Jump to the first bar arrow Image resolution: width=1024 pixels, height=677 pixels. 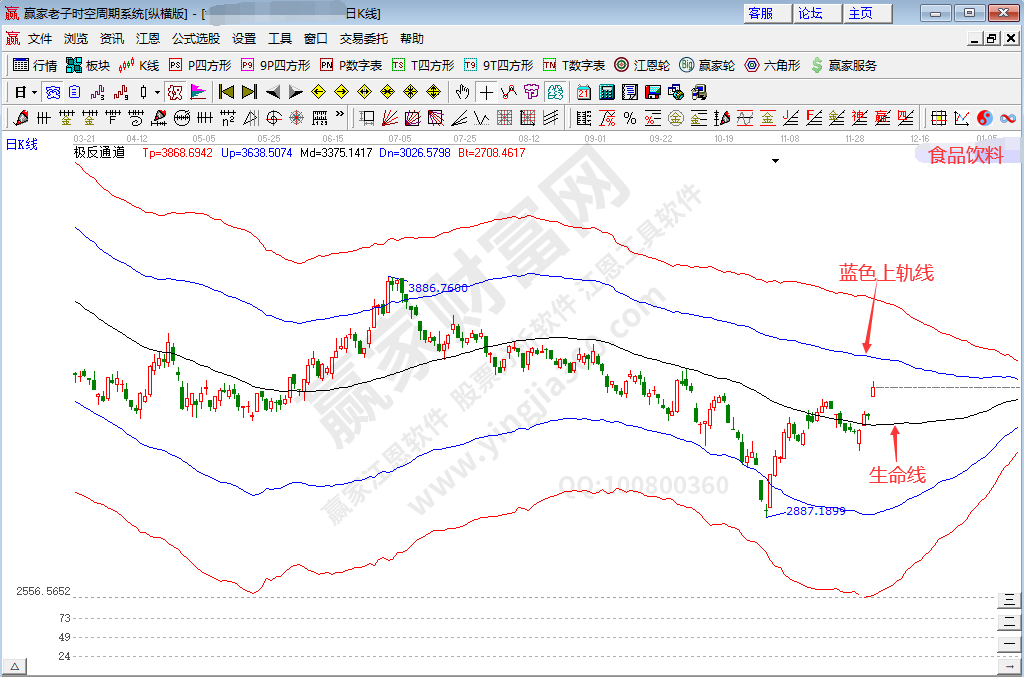[x=226, y=92]
